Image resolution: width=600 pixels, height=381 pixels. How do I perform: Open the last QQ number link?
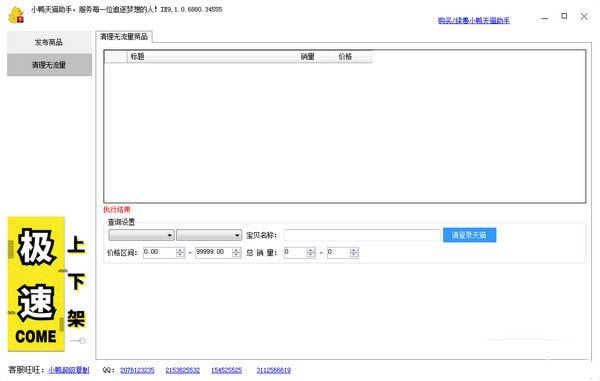point(274,370)
